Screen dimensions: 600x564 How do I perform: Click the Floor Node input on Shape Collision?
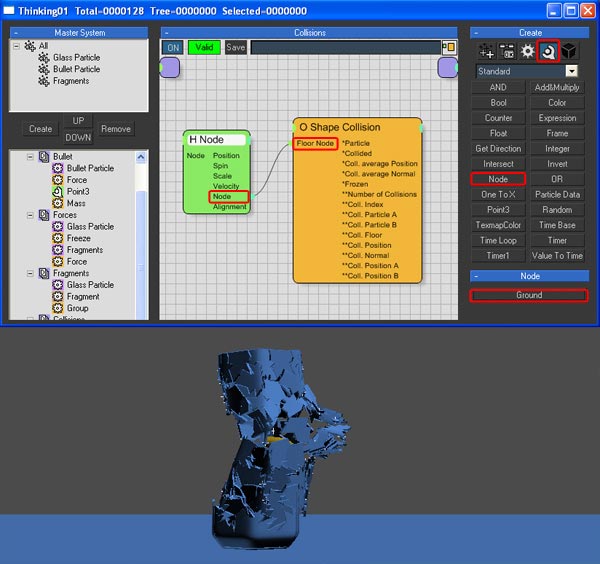[315, 143]
